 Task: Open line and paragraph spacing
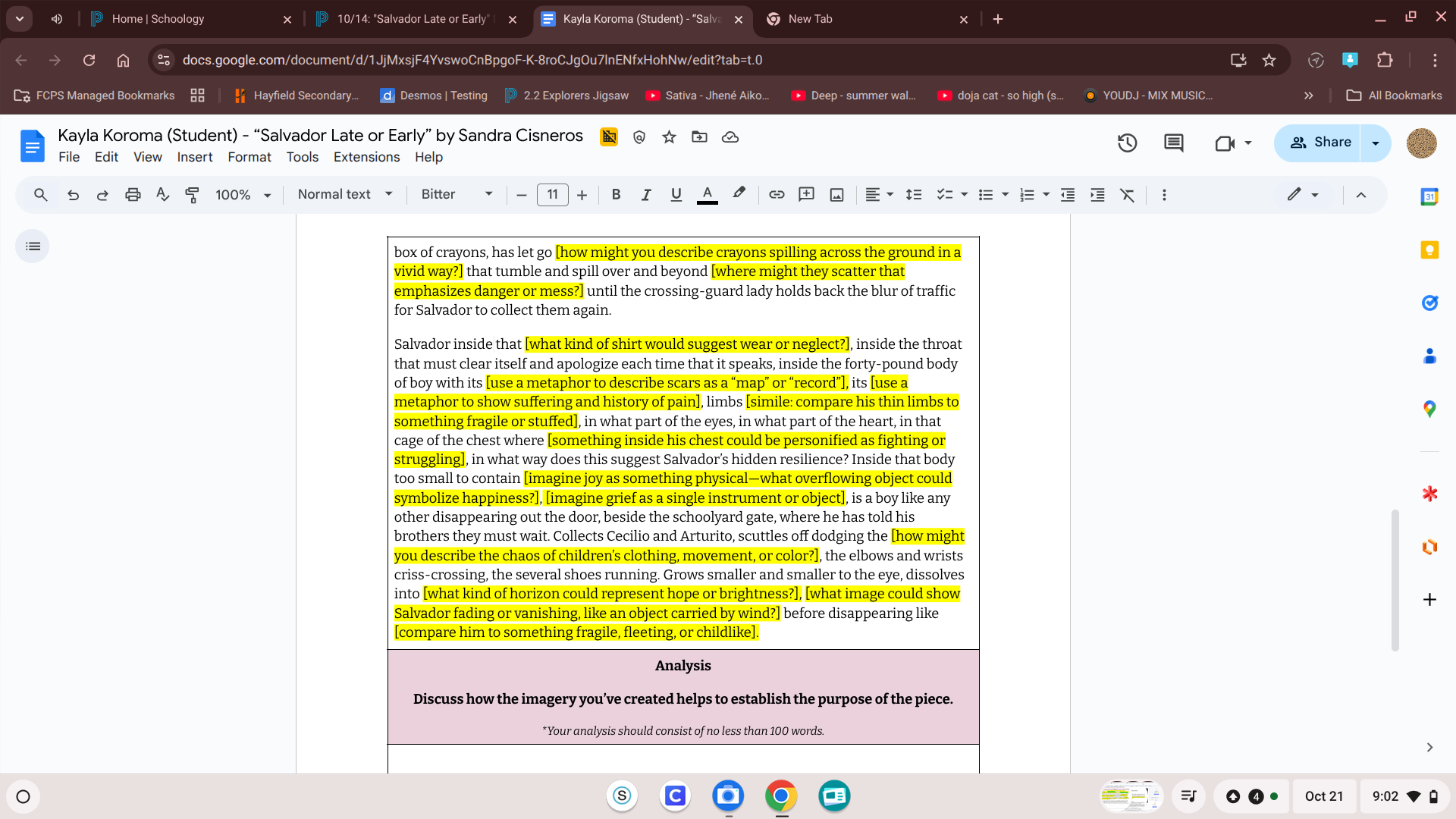[x=914, y=195]
